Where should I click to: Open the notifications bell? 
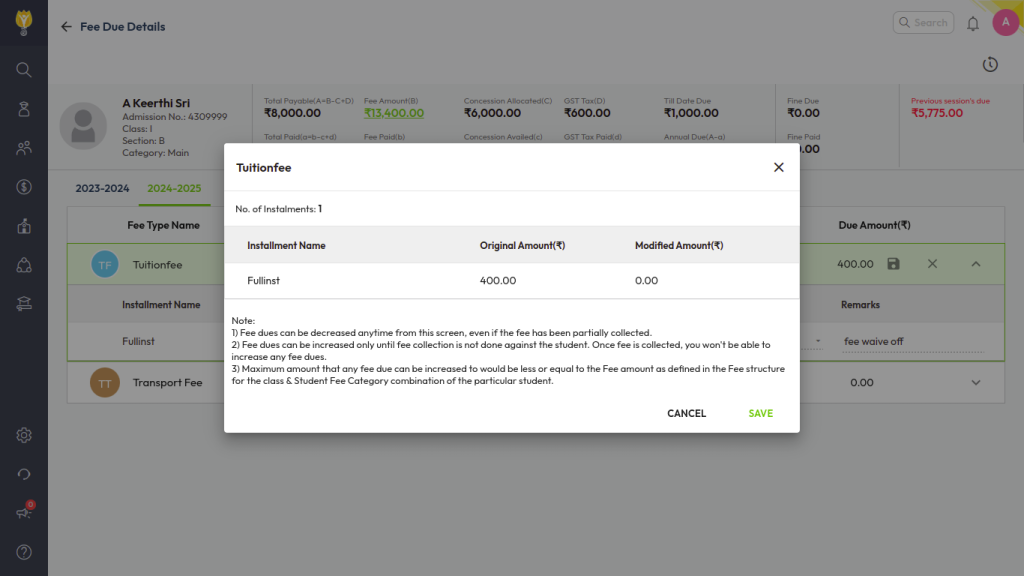pos(973,23)
